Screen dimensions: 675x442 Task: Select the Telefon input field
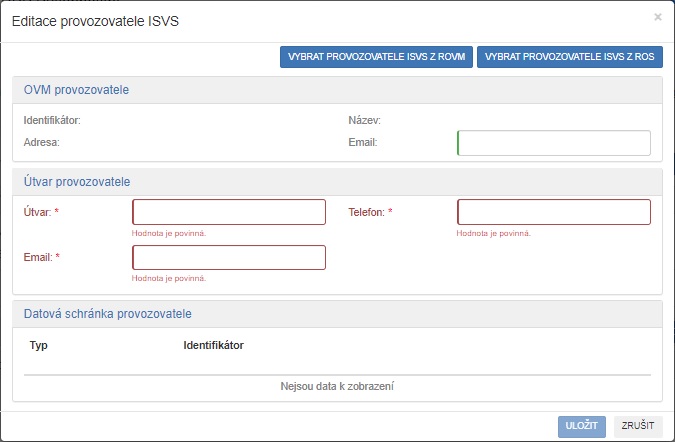(553, 212)
